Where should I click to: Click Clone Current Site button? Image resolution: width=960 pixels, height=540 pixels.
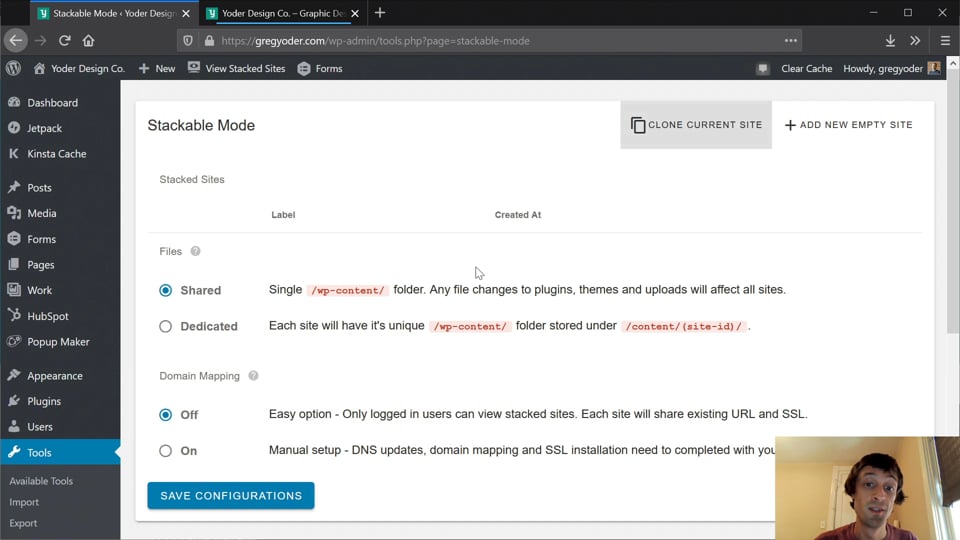(696, 125)
